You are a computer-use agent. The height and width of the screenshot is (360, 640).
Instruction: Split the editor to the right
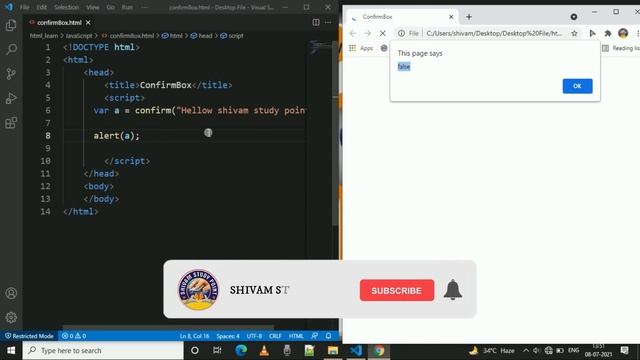click(316, 22)
